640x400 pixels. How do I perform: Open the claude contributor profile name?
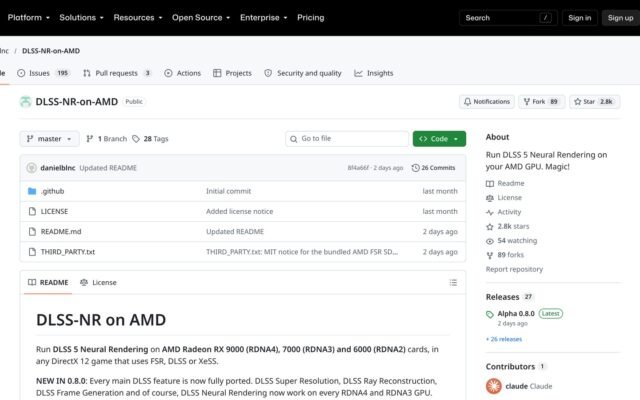[529, 386]
